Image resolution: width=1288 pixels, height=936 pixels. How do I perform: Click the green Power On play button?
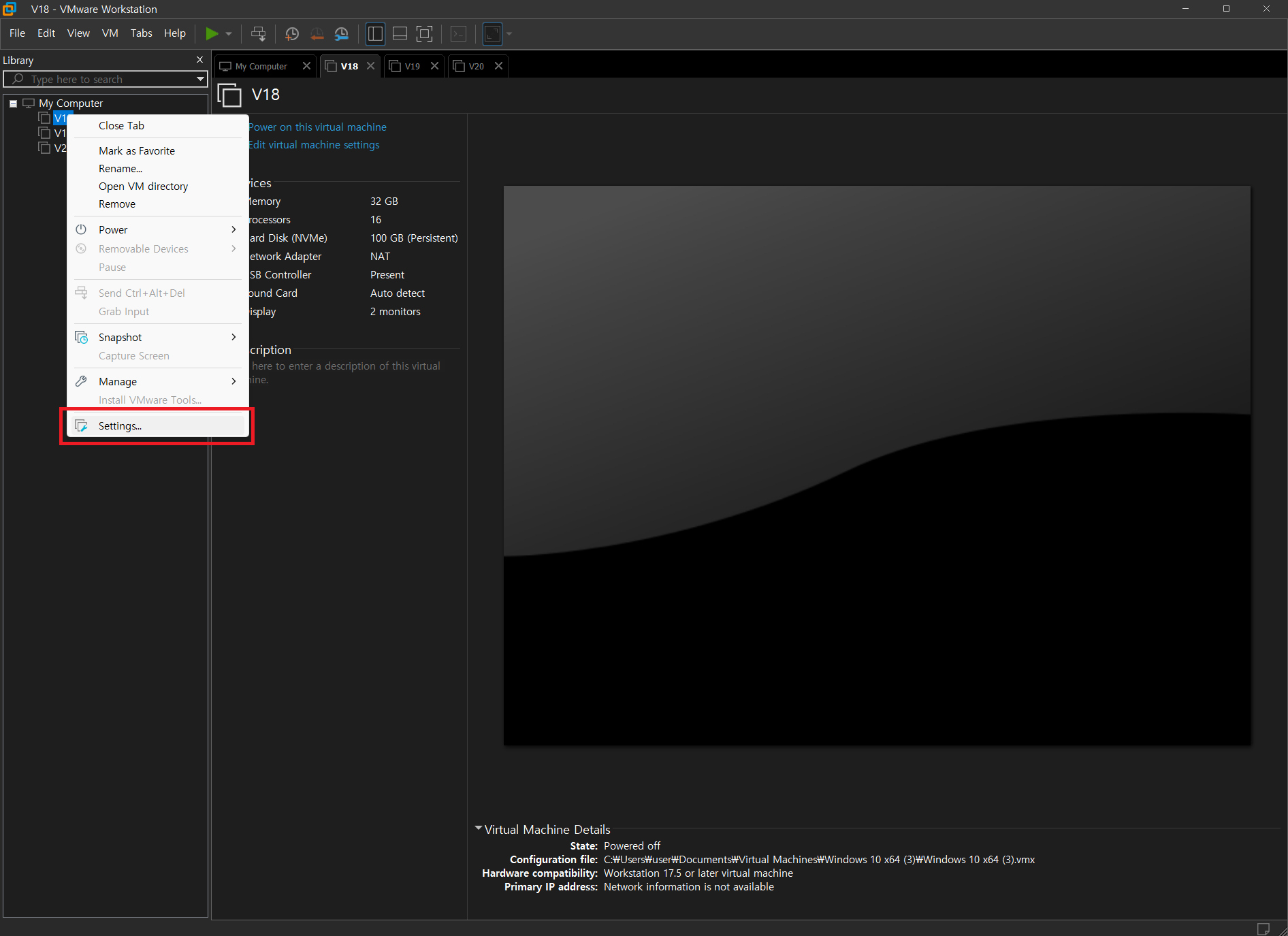[x=212, y=33]
